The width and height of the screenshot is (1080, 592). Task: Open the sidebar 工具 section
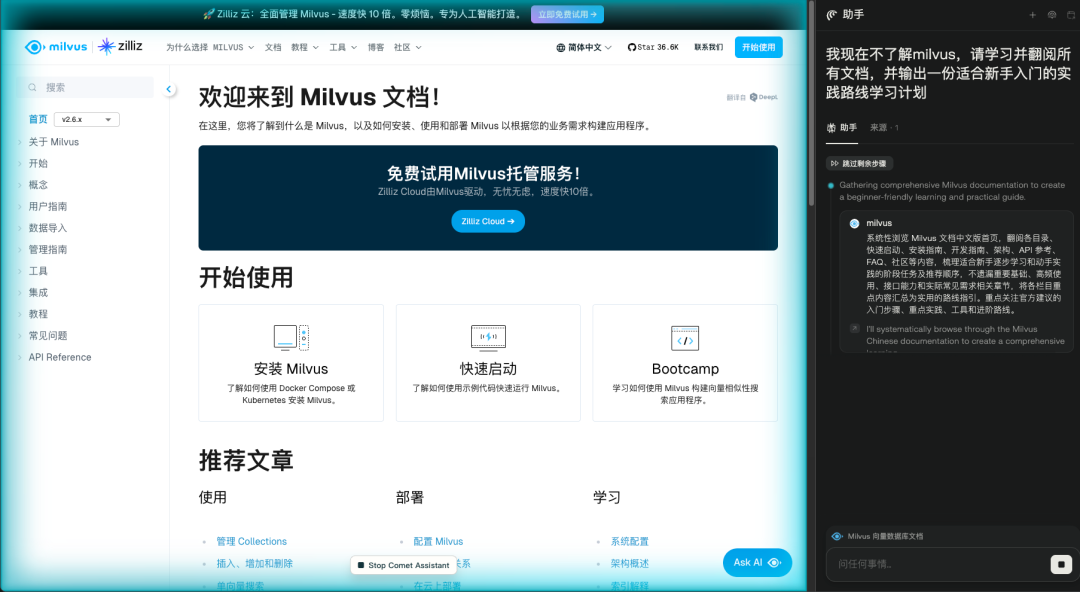click(38, 271)
